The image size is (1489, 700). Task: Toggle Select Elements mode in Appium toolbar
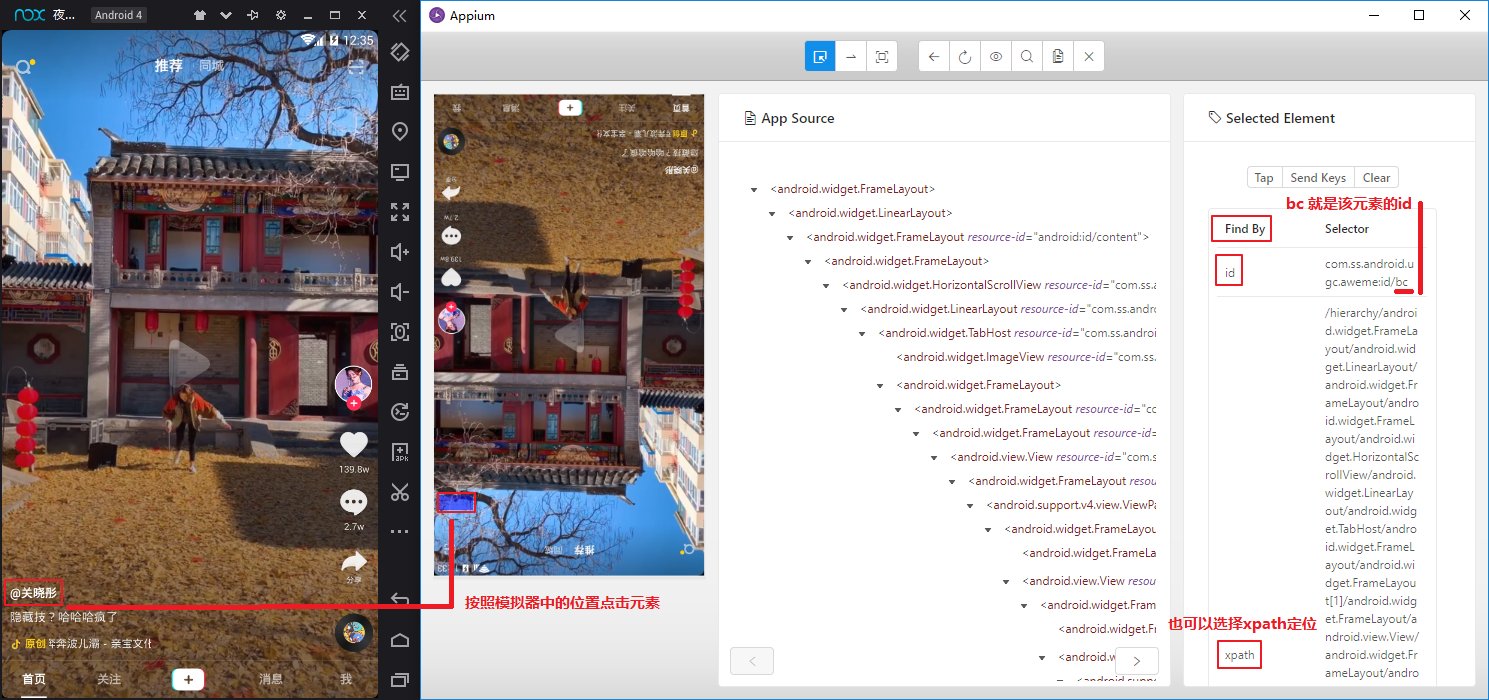click(x=820, y=57)
